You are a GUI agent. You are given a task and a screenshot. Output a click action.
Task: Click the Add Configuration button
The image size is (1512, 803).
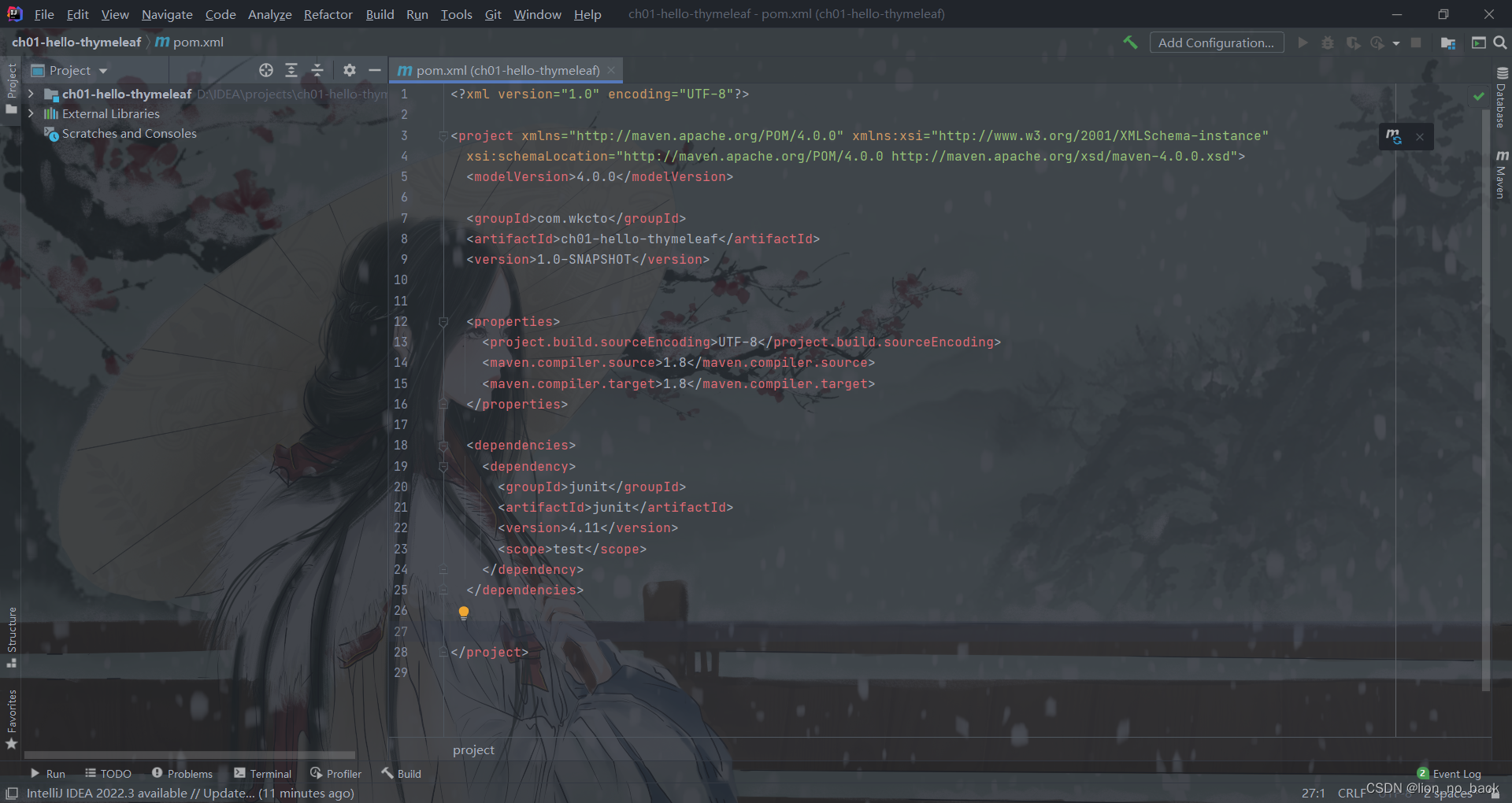click(x=1216, y=43)
